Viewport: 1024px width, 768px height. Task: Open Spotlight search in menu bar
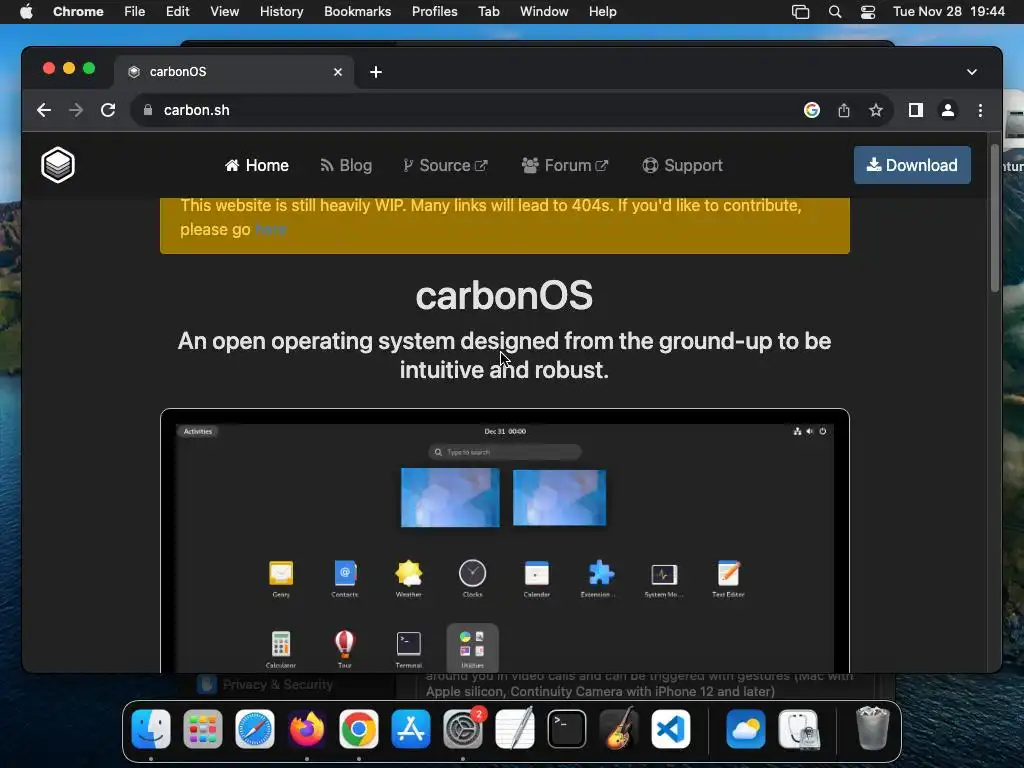[835, 12]
